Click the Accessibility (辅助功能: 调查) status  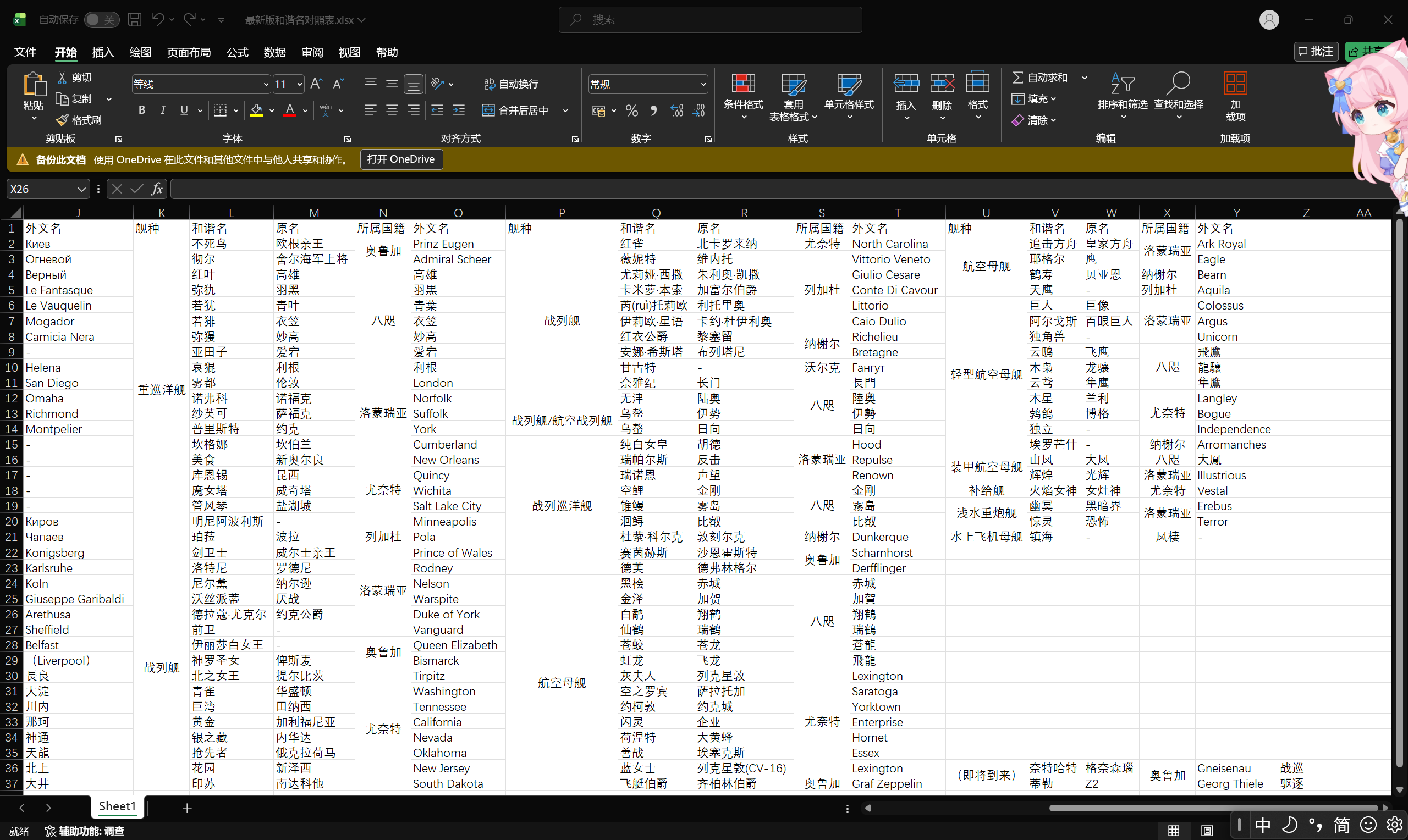84,831
